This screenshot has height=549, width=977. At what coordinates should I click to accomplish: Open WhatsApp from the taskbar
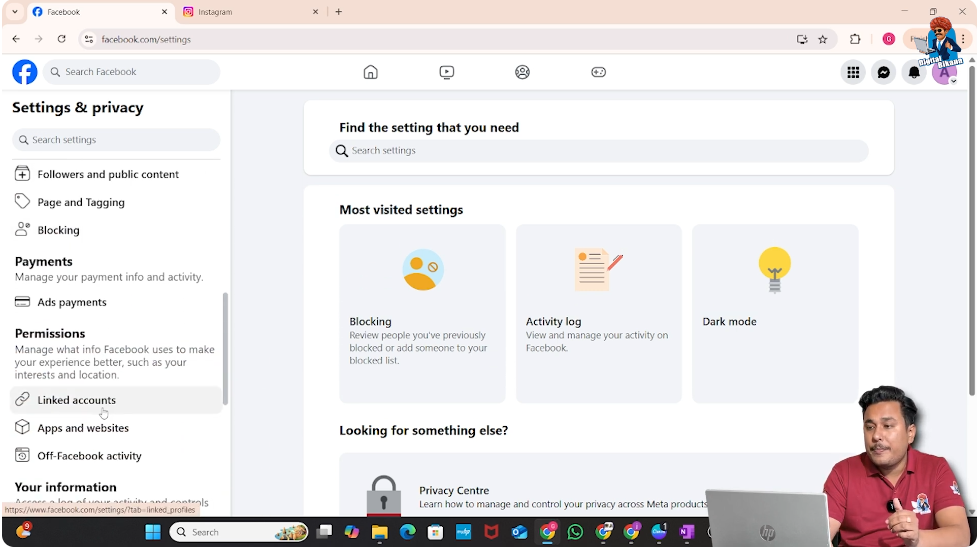coord(575,532)
